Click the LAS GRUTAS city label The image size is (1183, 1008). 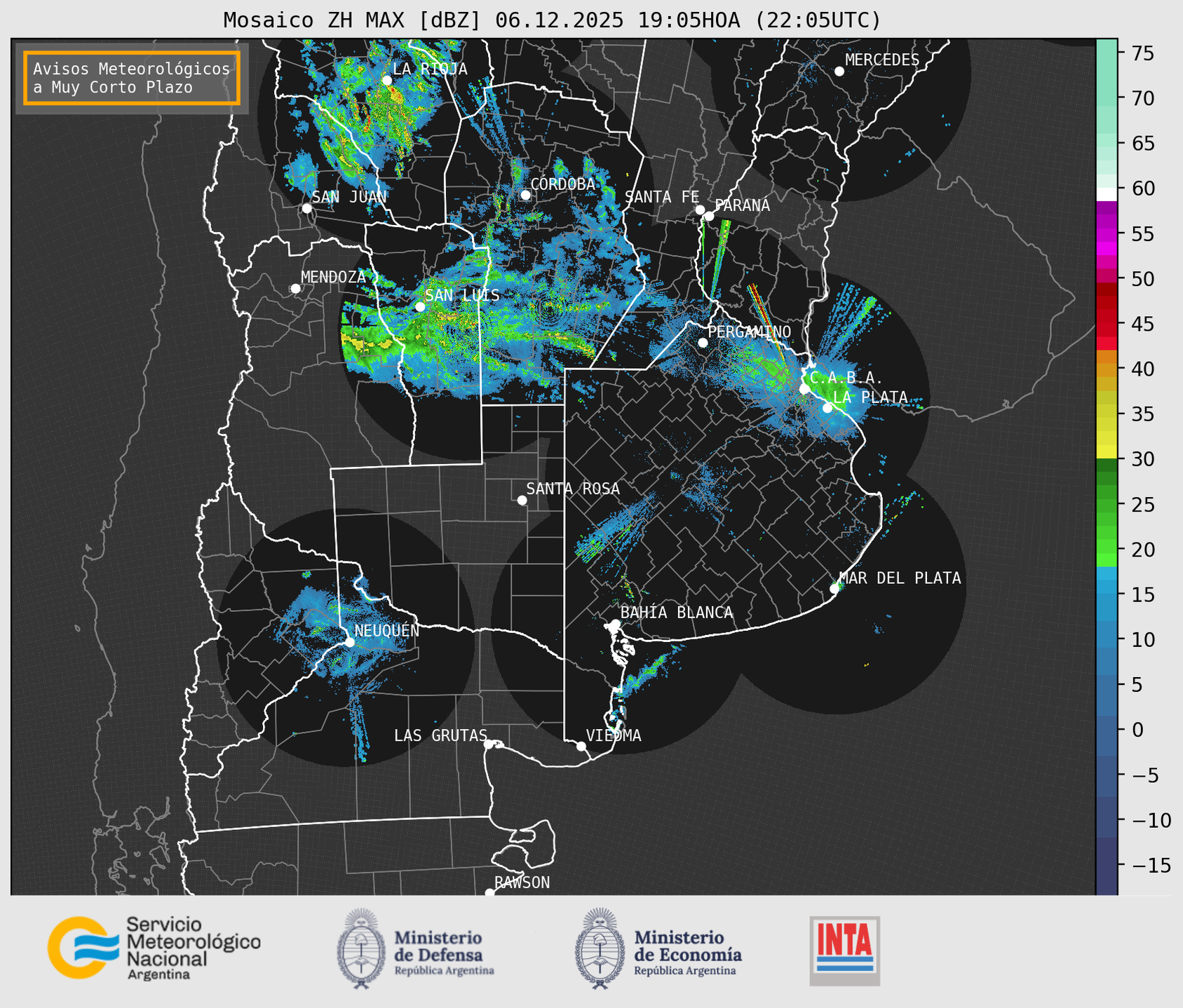440,735
